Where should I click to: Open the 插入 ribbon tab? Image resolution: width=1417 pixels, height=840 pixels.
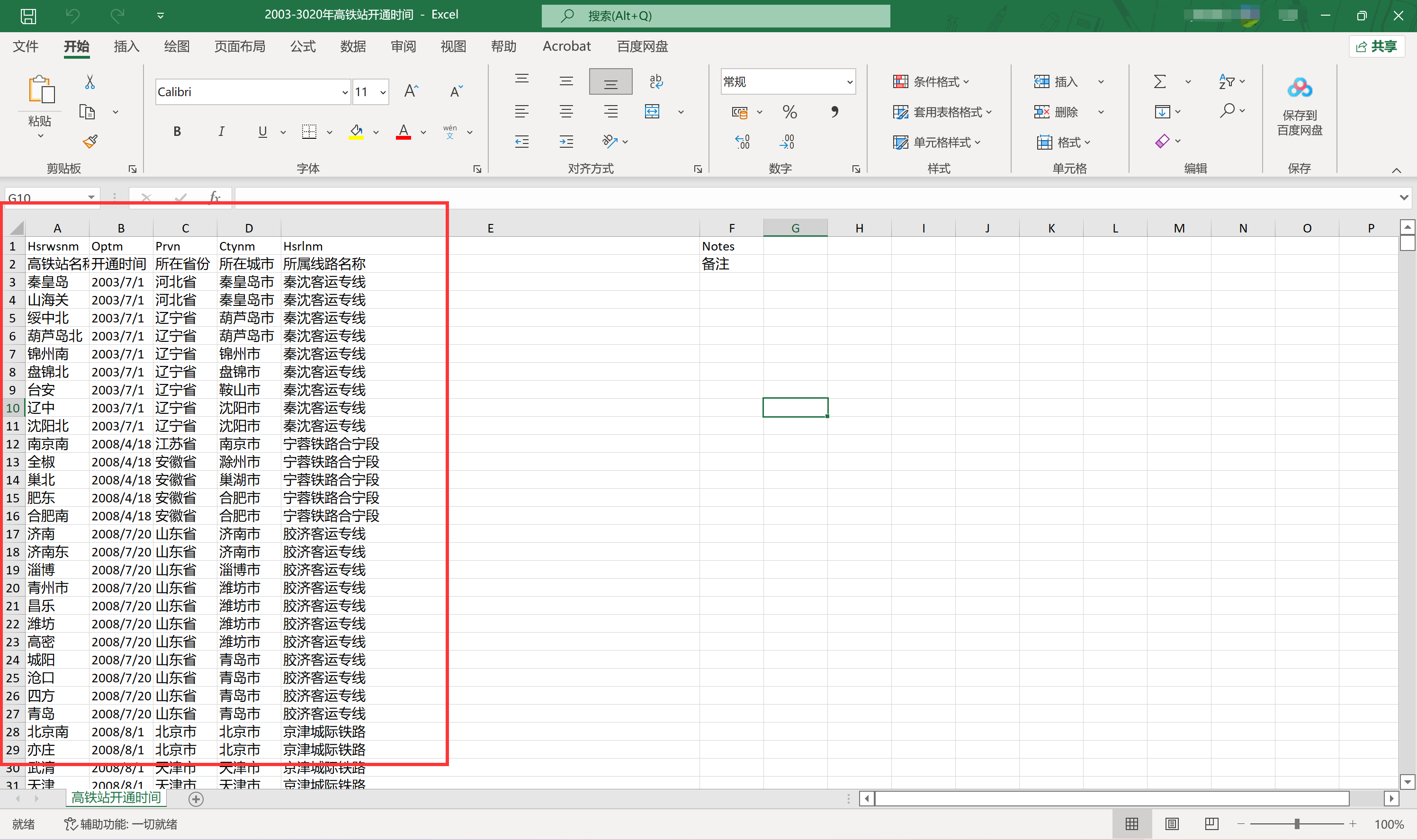click(126, 46)
